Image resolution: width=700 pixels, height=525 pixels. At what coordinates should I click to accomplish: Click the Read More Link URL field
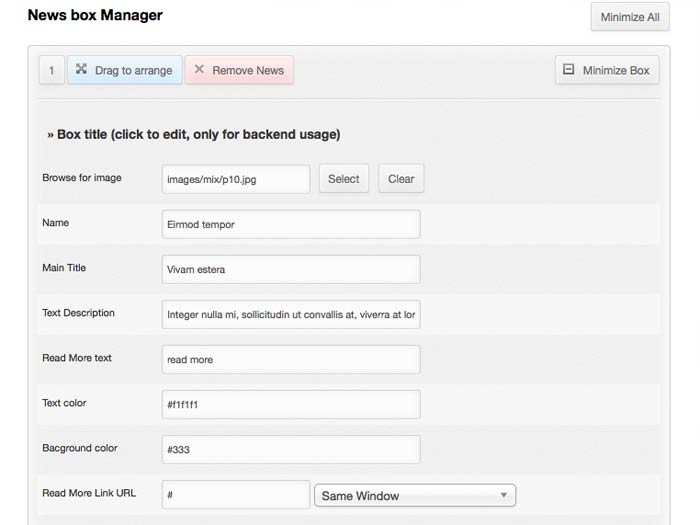click(236, 495)
